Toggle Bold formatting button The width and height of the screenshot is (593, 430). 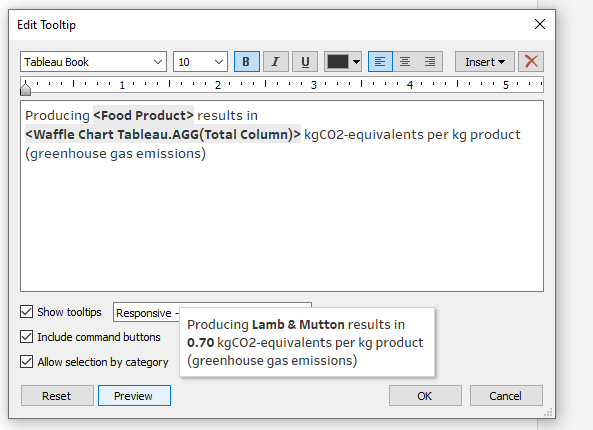point(247,62)
